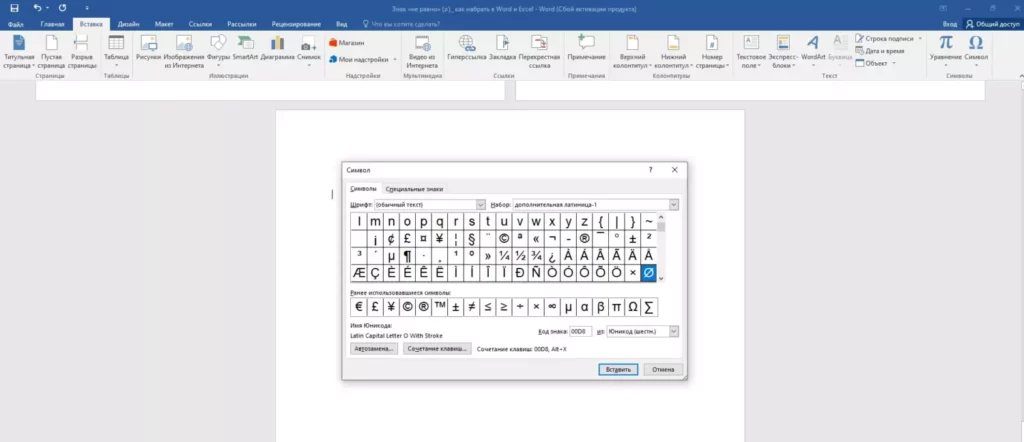This screenshot has width=1024, height=442.
Task: Open Верхний колонтитул header options
Action: pyautogui.click(x=632, y=52)
